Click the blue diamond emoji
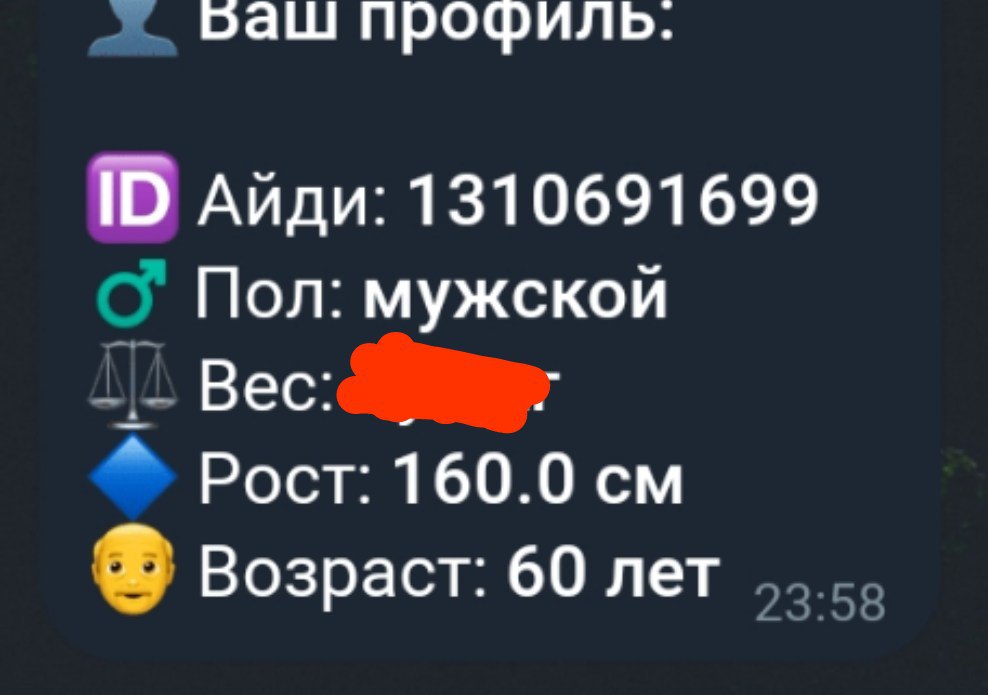 [132, 476]
